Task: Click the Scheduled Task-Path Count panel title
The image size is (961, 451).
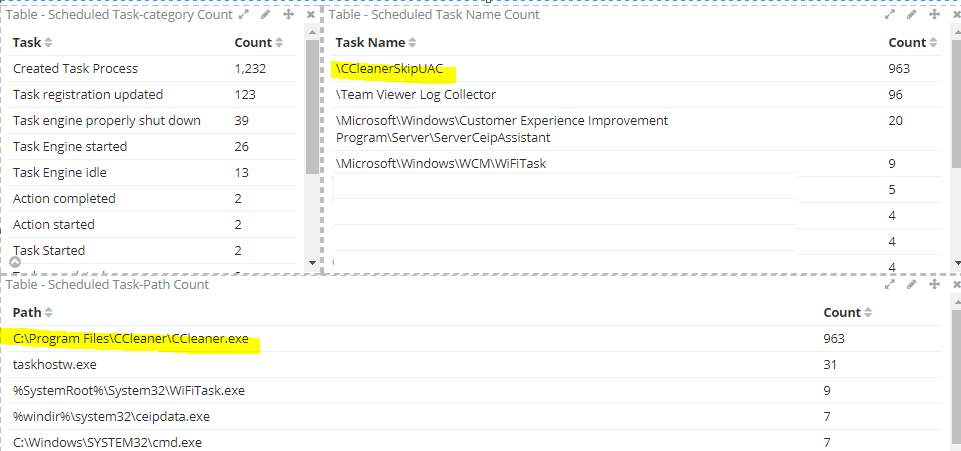Action: pyautogui.click(x=107, y=284)
